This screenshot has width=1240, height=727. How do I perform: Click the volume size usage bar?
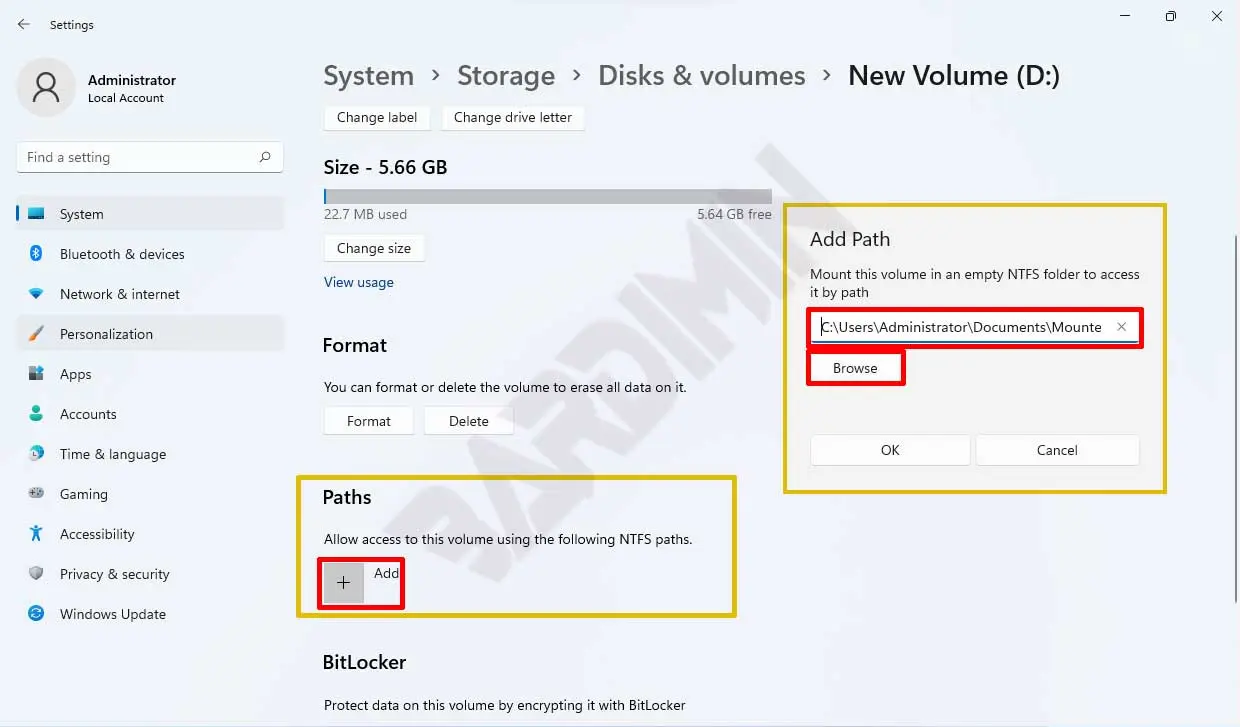(547, 197)
